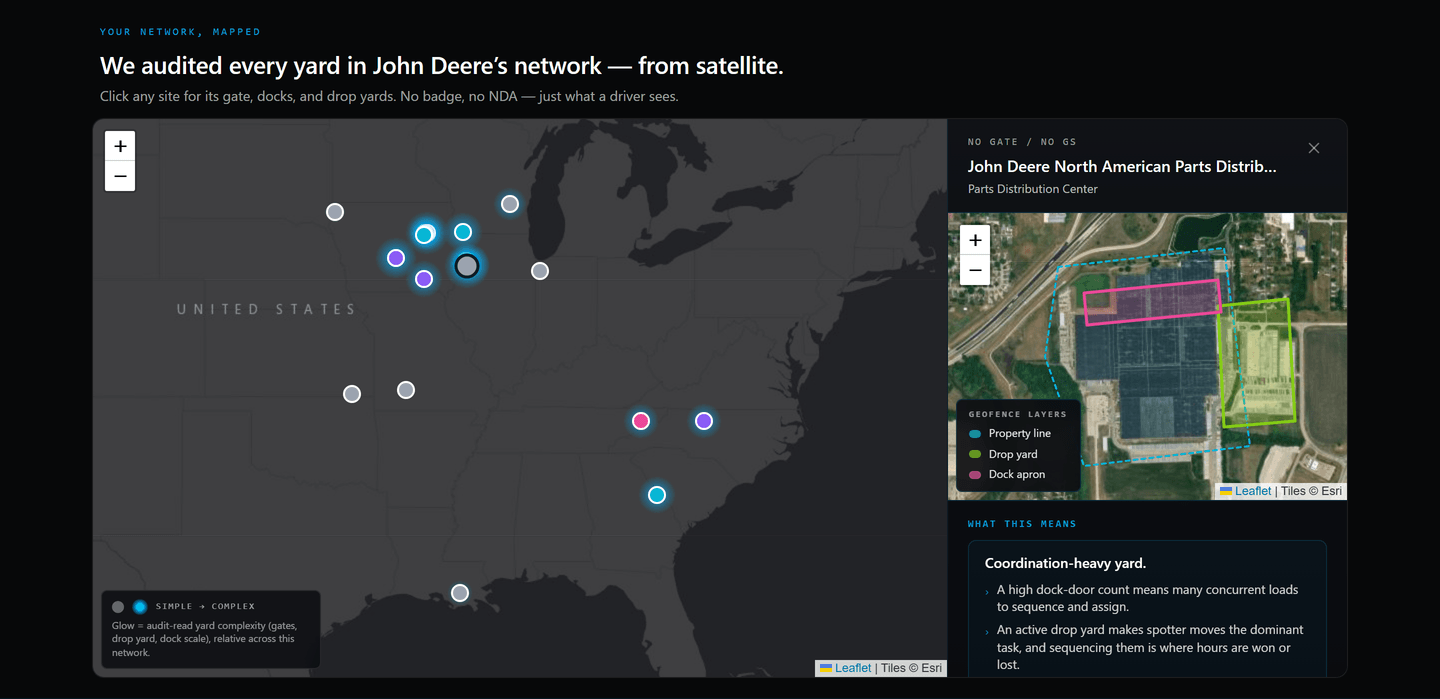Click the Drop yard legend swatch

[975, 454]
